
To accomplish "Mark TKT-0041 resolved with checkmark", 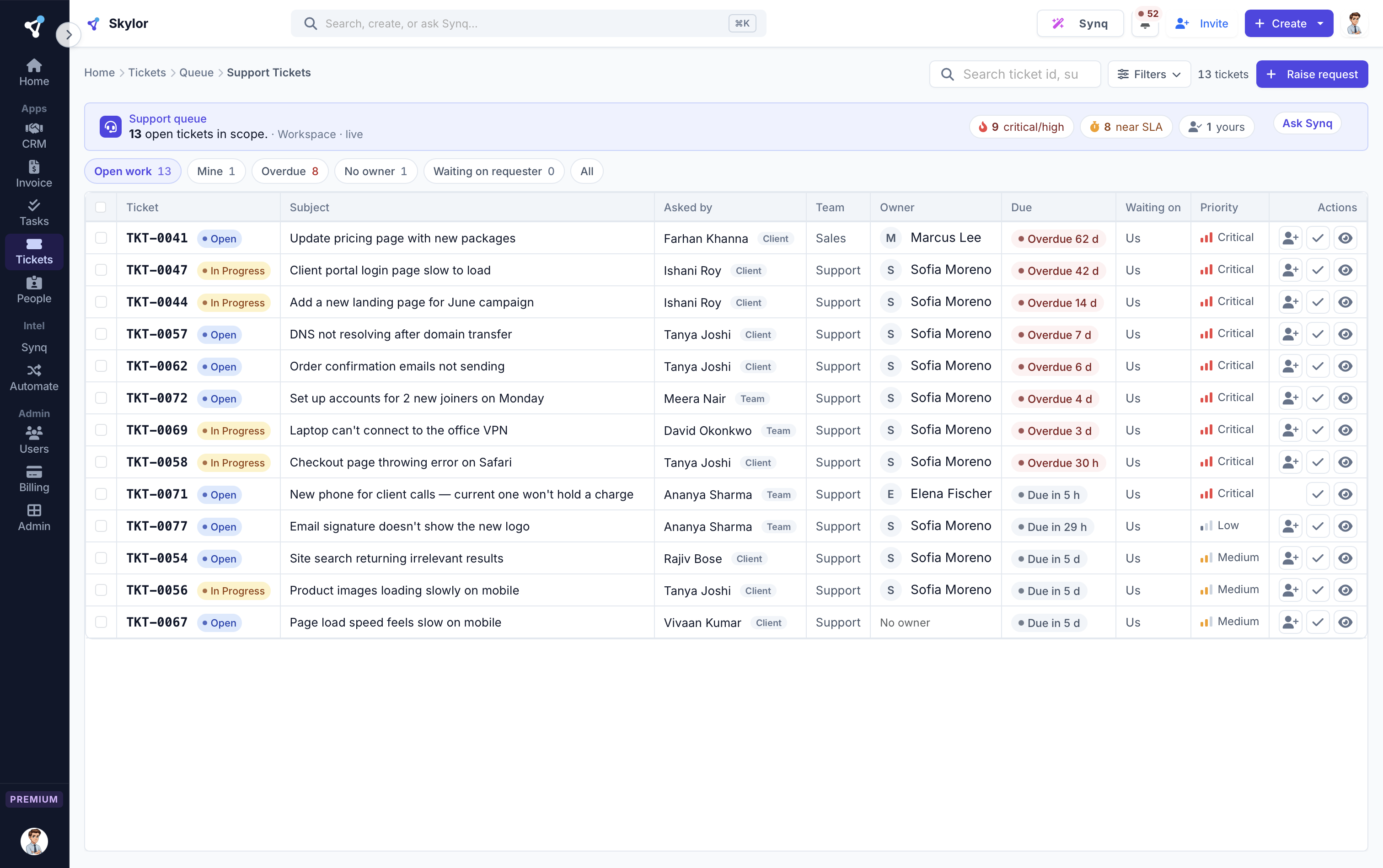I will tap(1318, 238).
